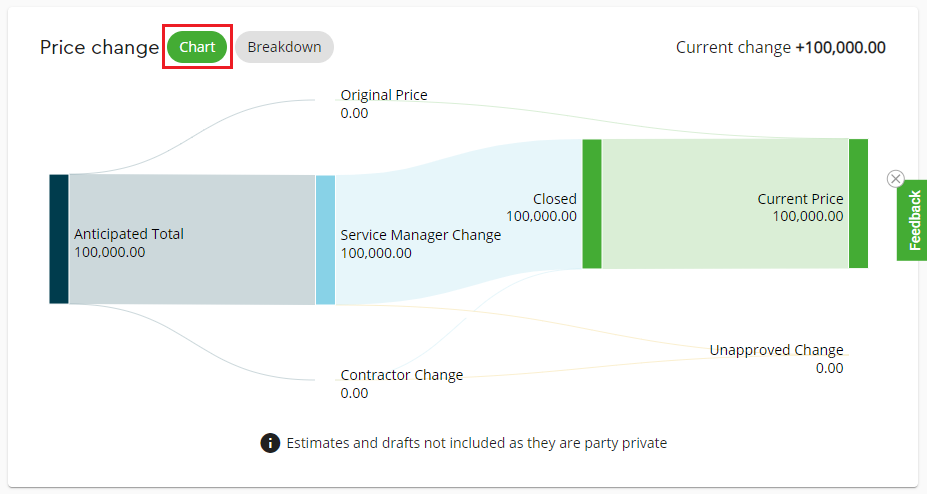Click the Closed 100,000.00 label

[x=541, y=207]
